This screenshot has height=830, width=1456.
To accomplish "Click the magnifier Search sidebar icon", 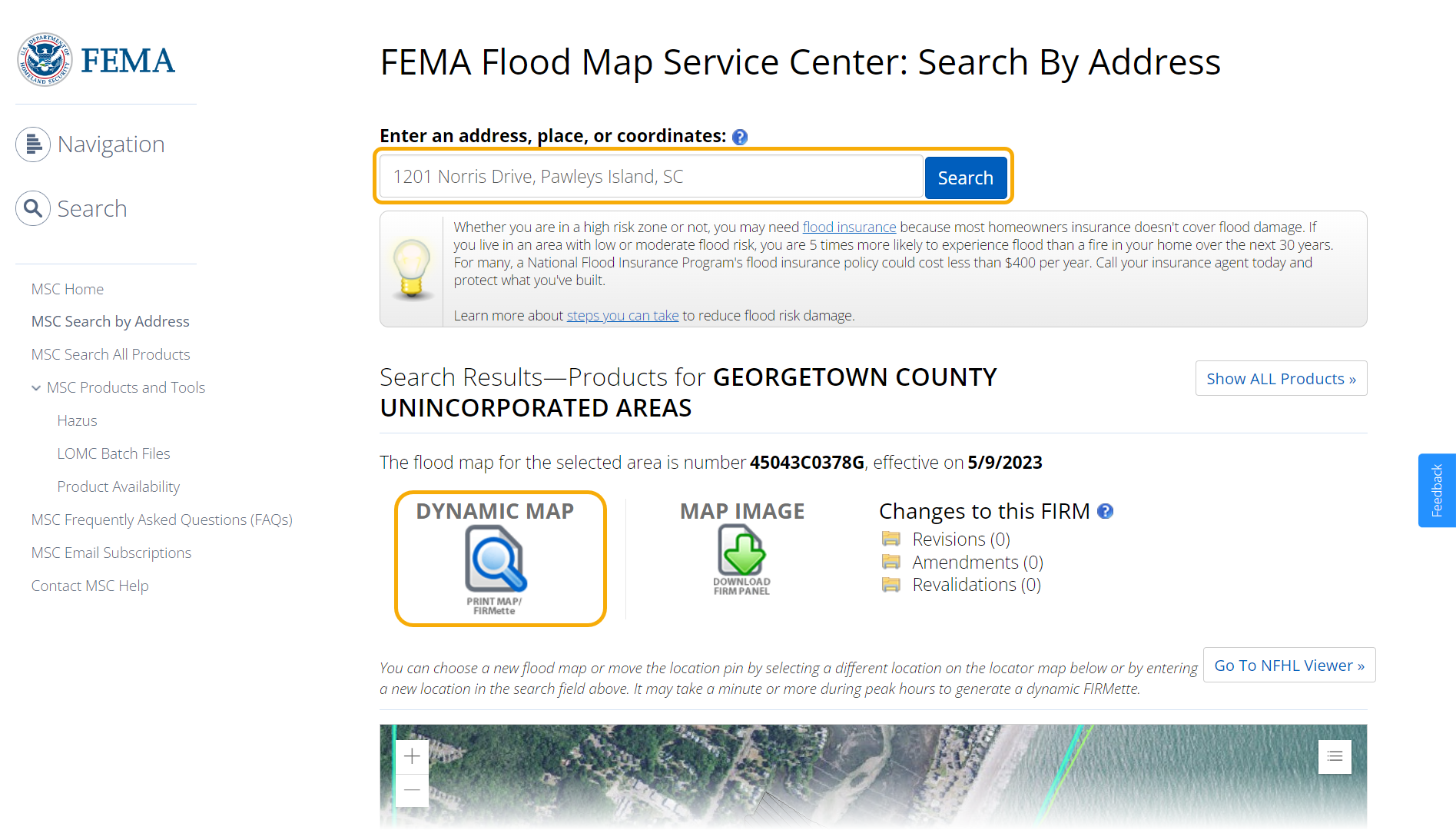I will coord(33,208).
